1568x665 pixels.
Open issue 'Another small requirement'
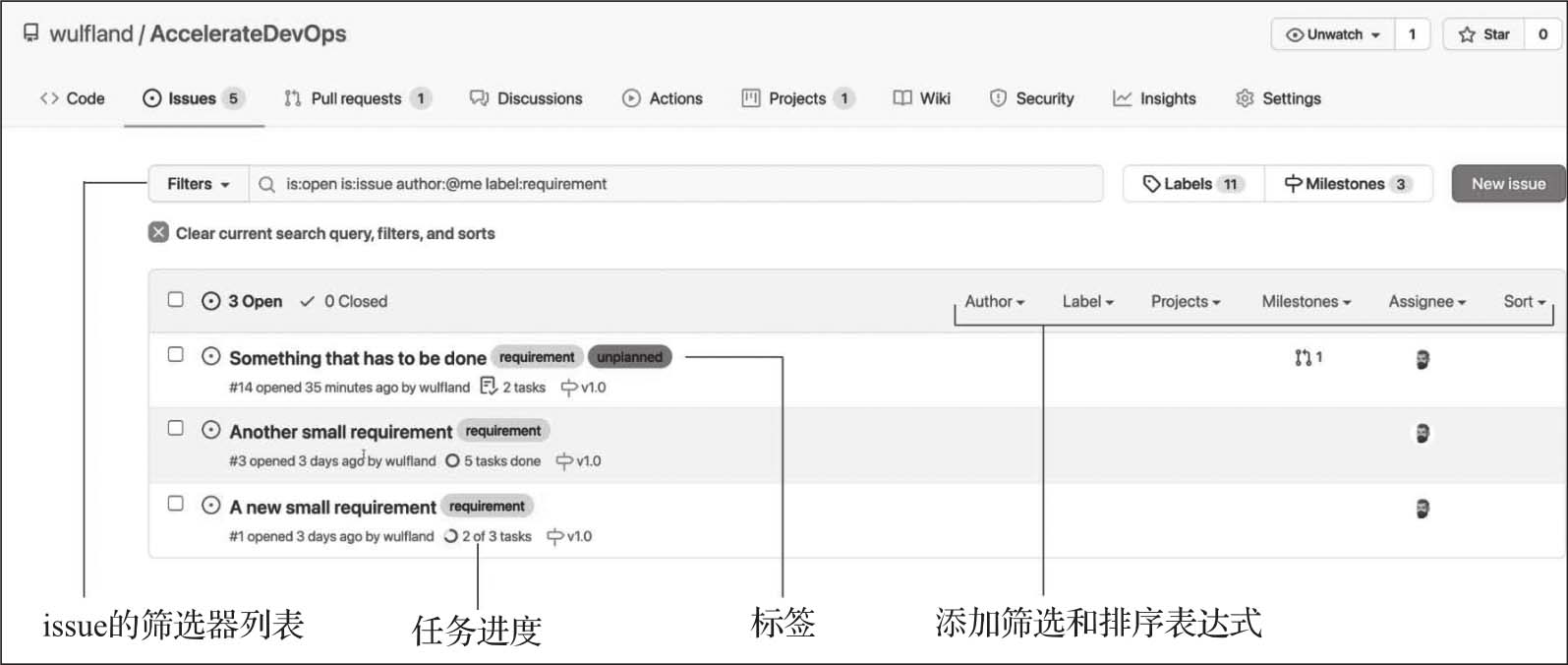tap(341, 432)
